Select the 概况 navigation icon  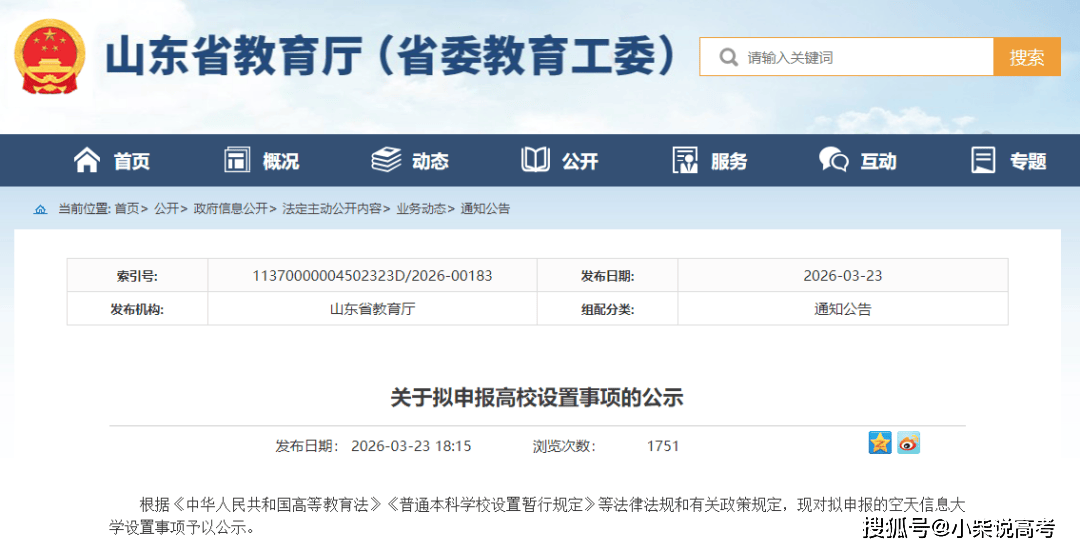237,160
